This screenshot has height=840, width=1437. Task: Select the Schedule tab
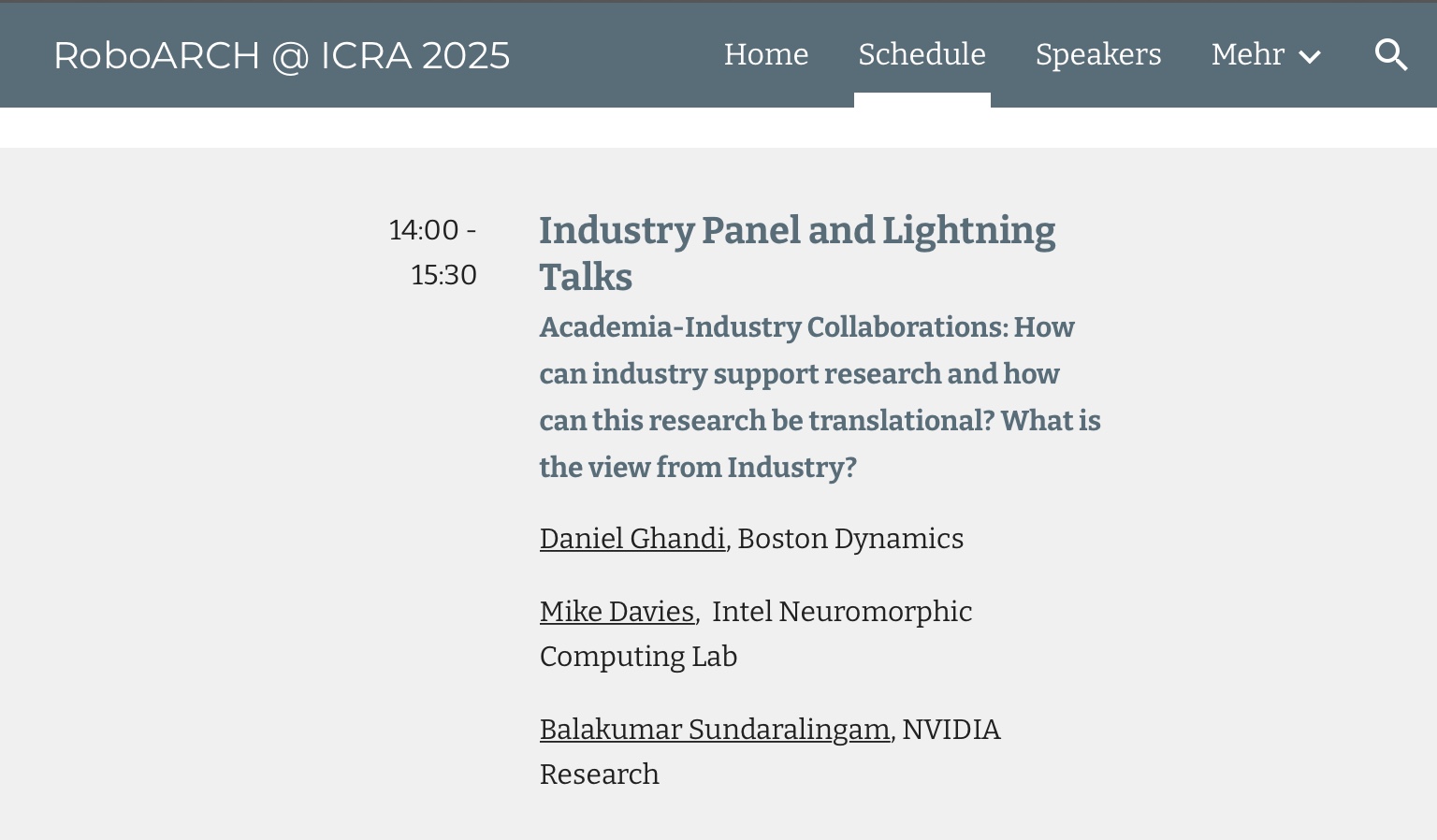click(x=922, y=54)
